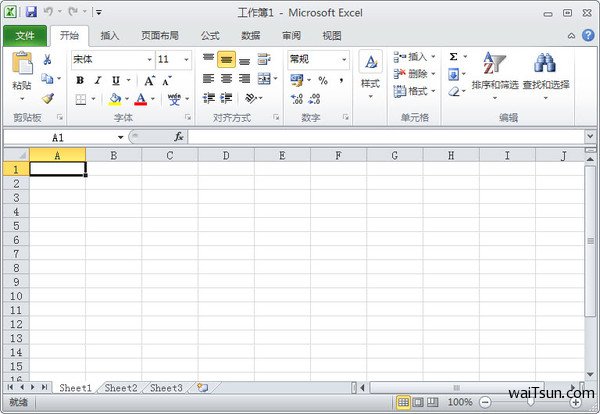The image size is (600, 414).
Task: Click the Paste (粘贴) icon
Action: tap(22, 65)
